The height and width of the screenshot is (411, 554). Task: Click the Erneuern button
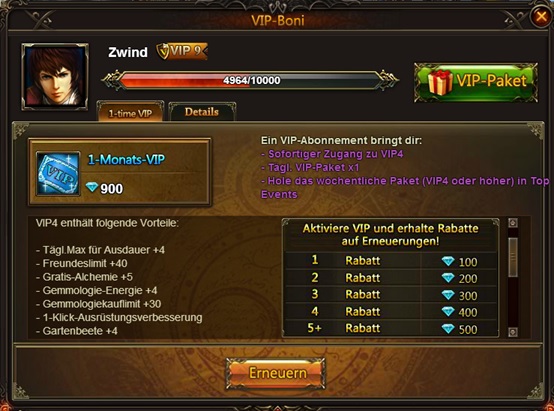point(276,373)
